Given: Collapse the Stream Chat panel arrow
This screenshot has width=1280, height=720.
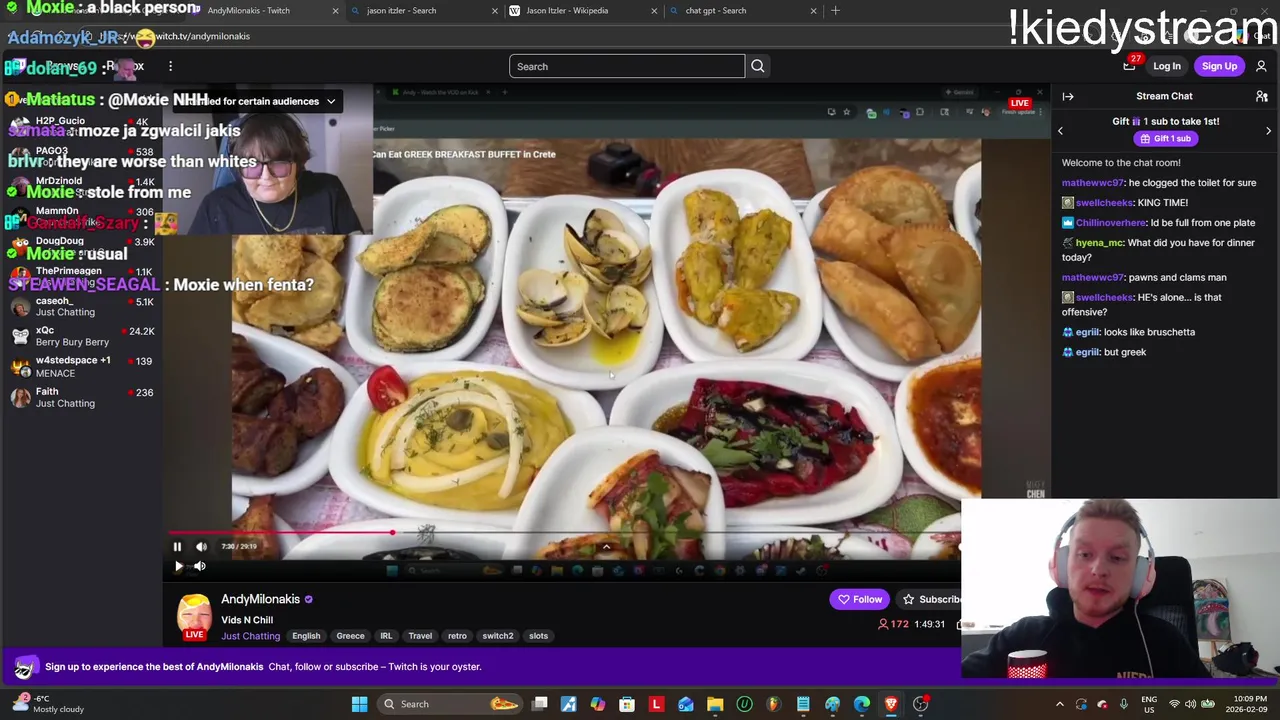Looking at the screenshot, I should (1068, 96).
